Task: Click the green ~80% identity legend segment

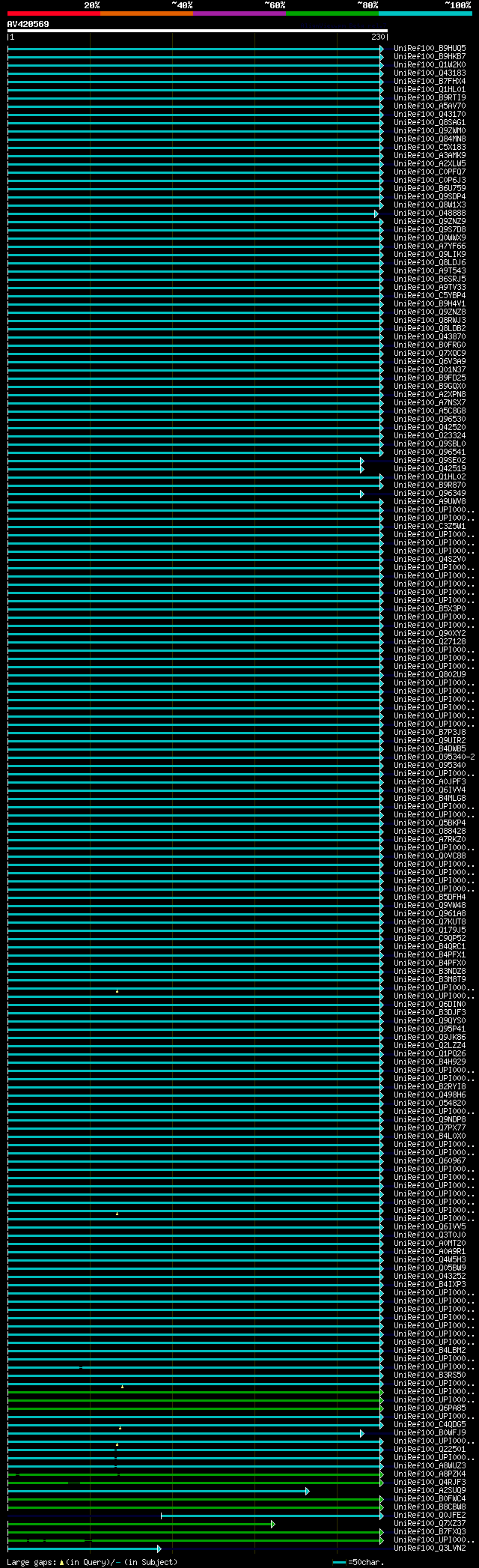Action: [332, 13]
